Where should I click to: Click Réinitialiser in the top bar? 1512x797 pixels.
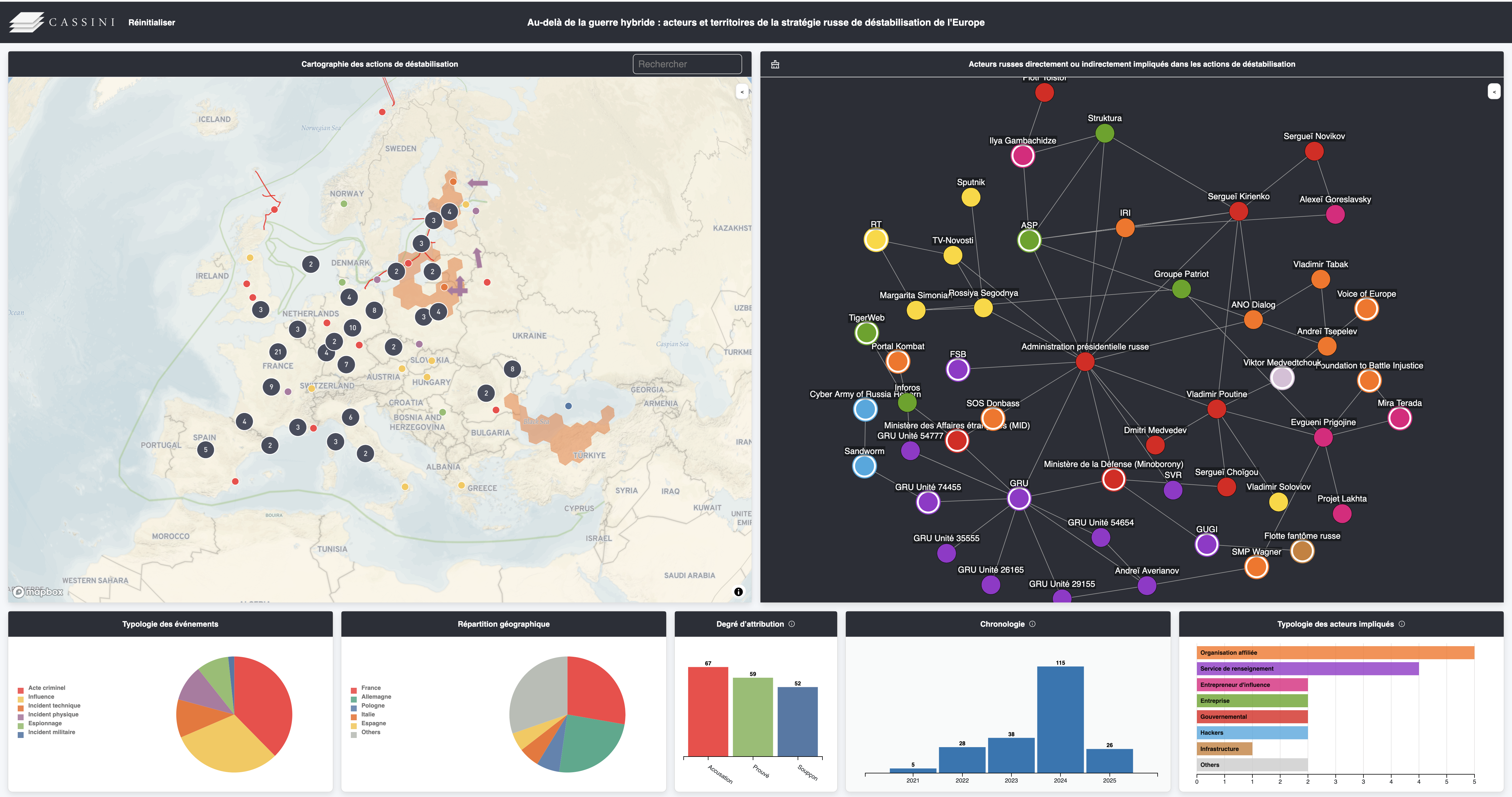pyautogui.click(x=151, y=22)
